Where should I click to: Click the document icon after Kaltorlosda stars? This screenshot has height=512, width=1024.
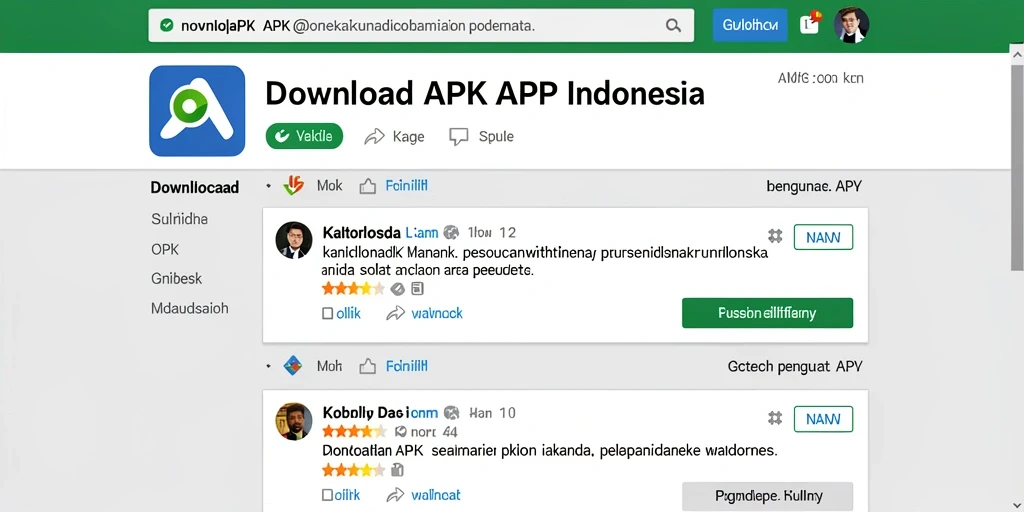[x=417, y=289]
